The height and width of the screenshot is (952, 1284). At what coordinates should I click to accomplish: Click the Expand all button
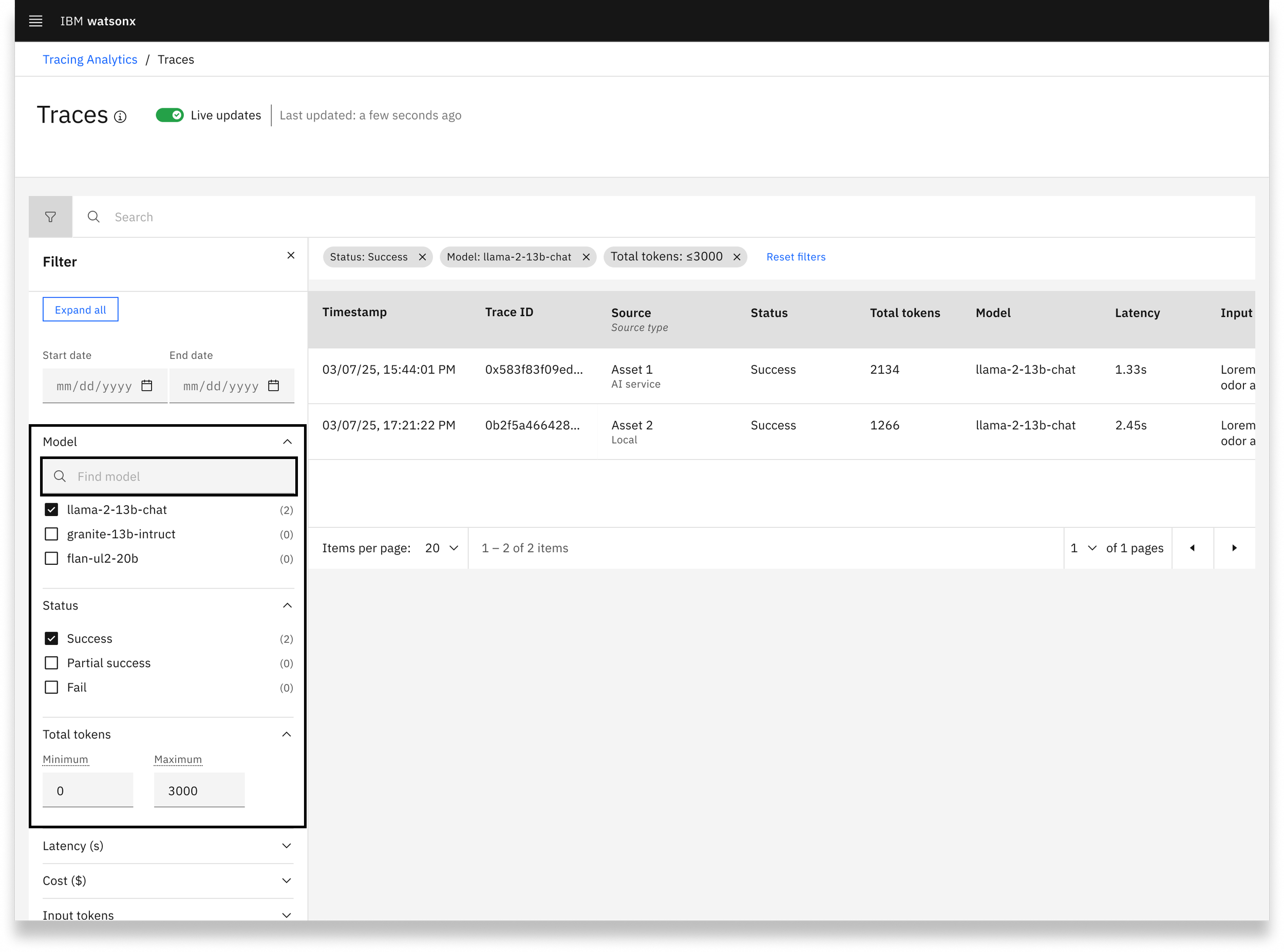tap(81, 310)
